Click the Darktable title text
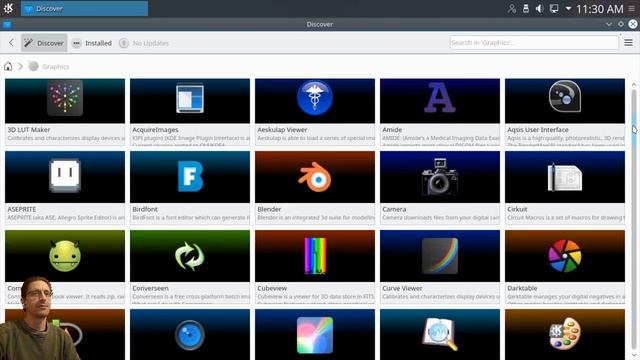The image size is (640, 360). click(522, 288)
